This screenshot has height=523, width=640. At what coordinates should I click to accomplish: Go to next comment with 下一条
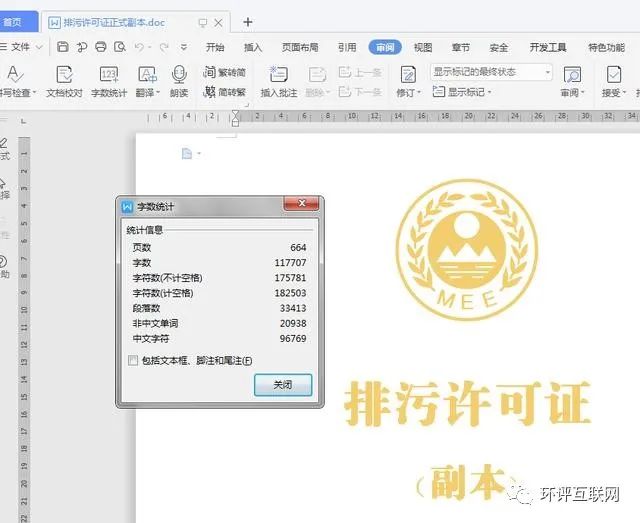[x=360, y=92]
